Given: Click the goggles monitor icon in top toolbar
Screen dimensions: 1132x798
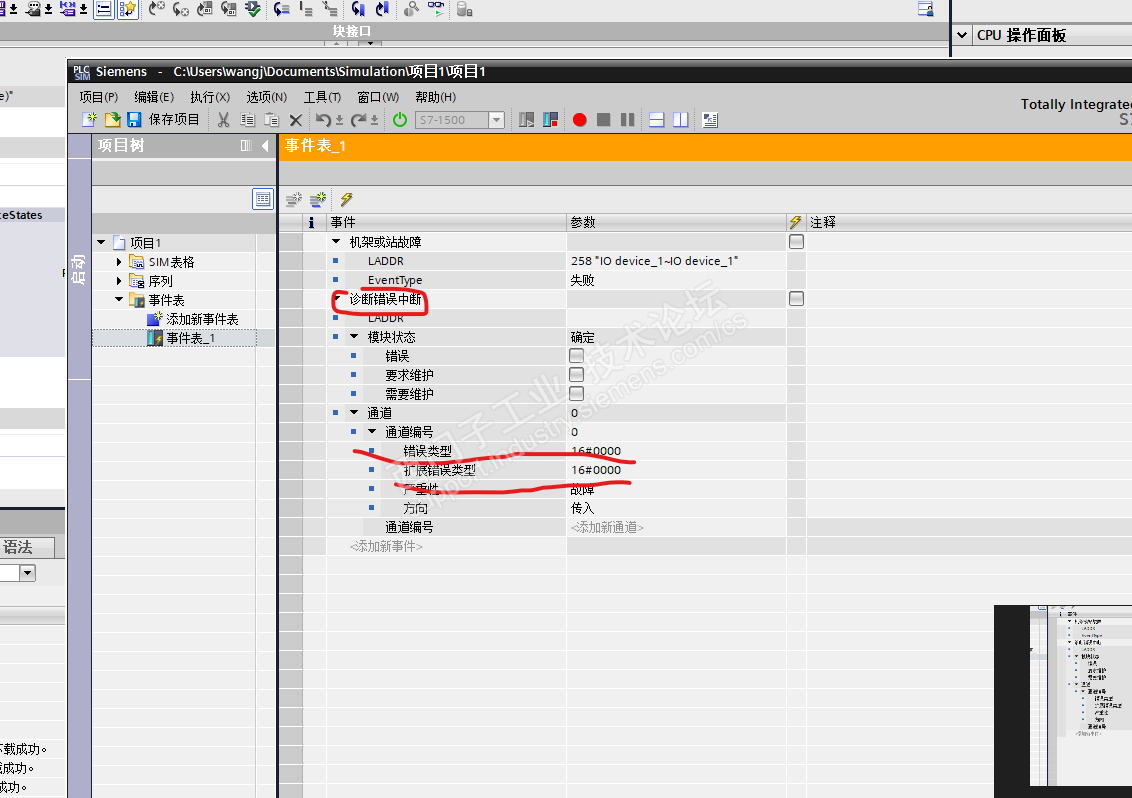Looking at the screenshot, I should pyautogui.click(x=436, y=9).
